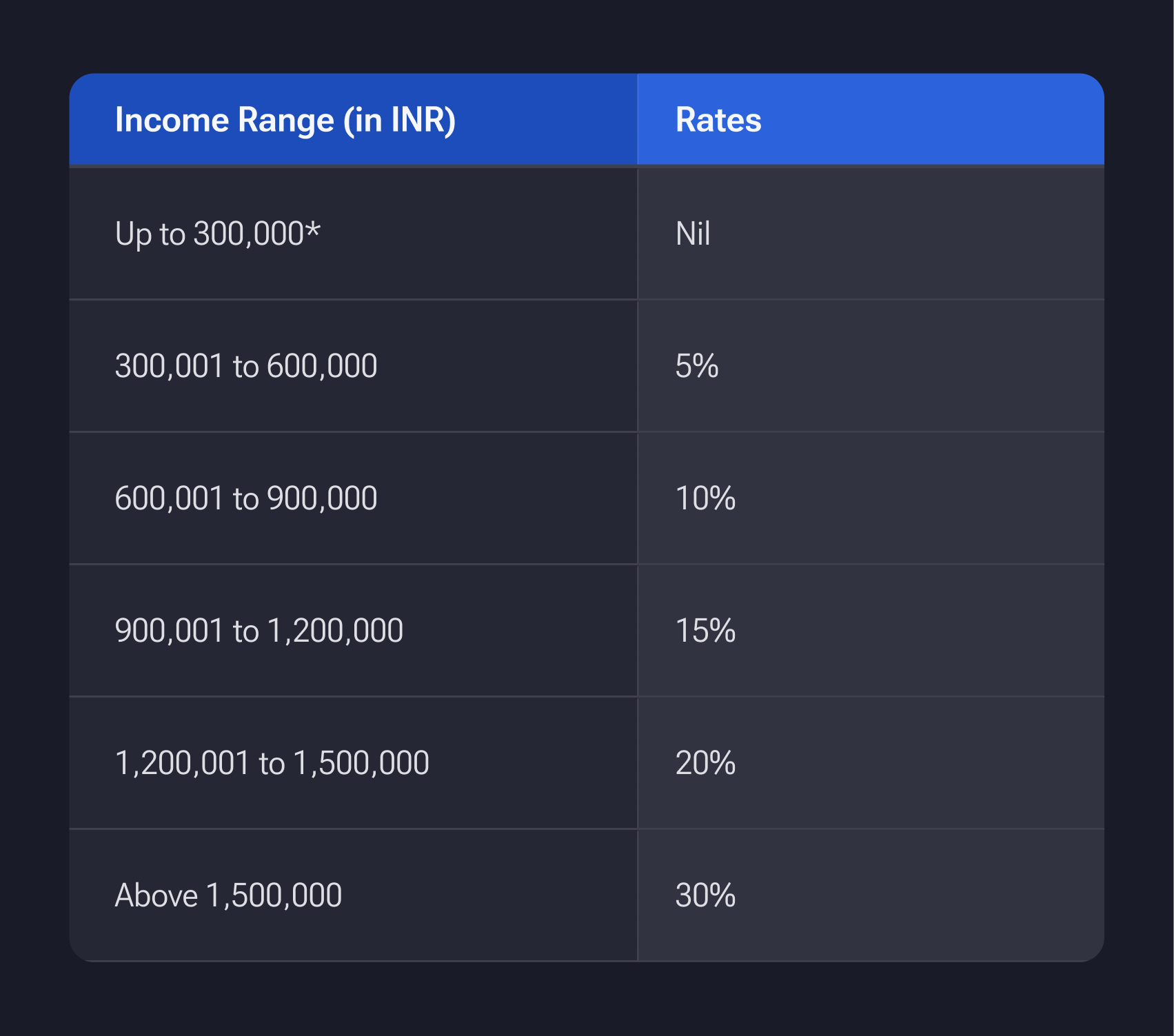This screenshot has height=1036, width=1174.
Task: Click the Income Range (in INR) header
Action: tap(285, 120)
